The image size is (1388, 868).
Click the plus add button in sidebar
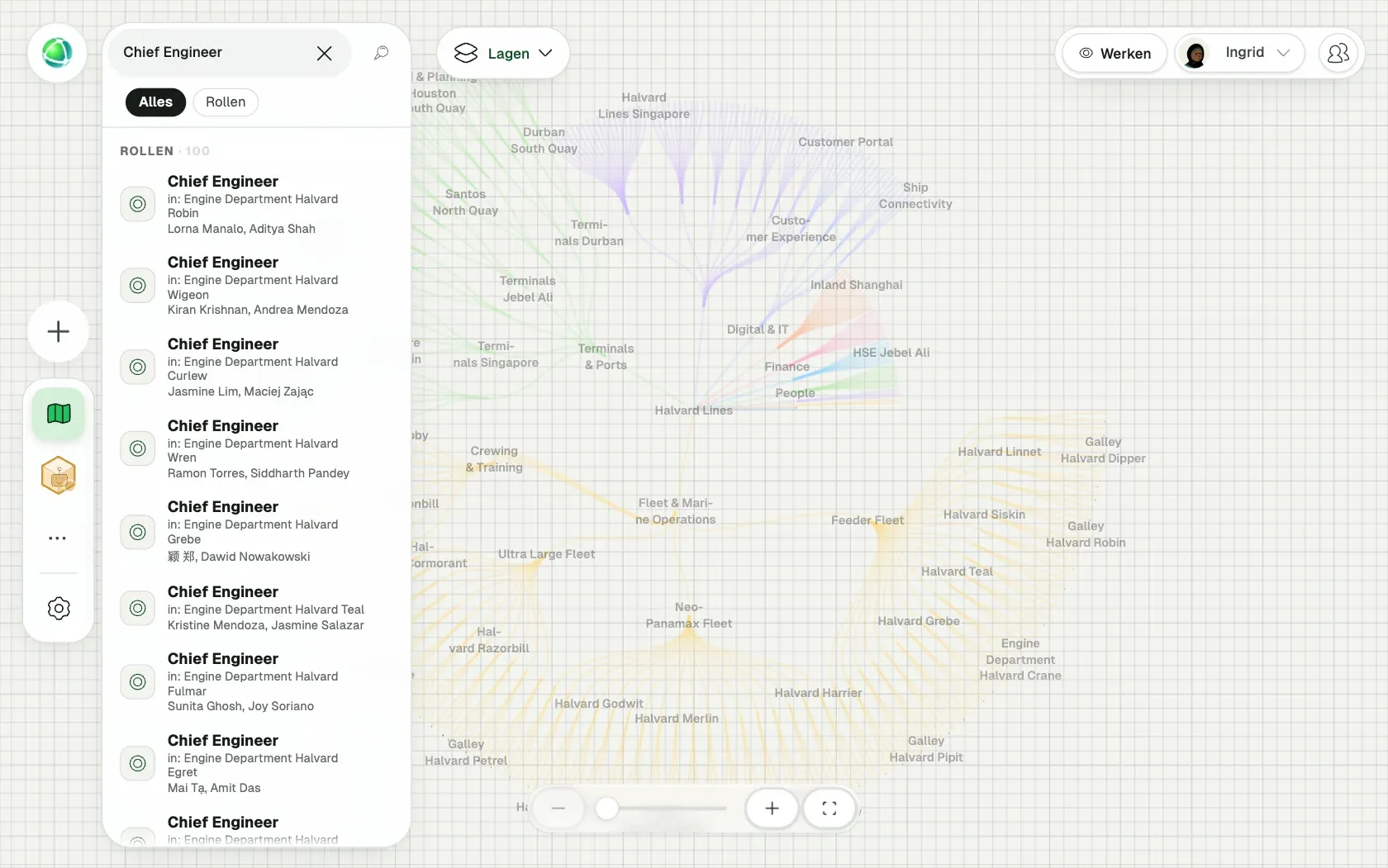point(58,332)
